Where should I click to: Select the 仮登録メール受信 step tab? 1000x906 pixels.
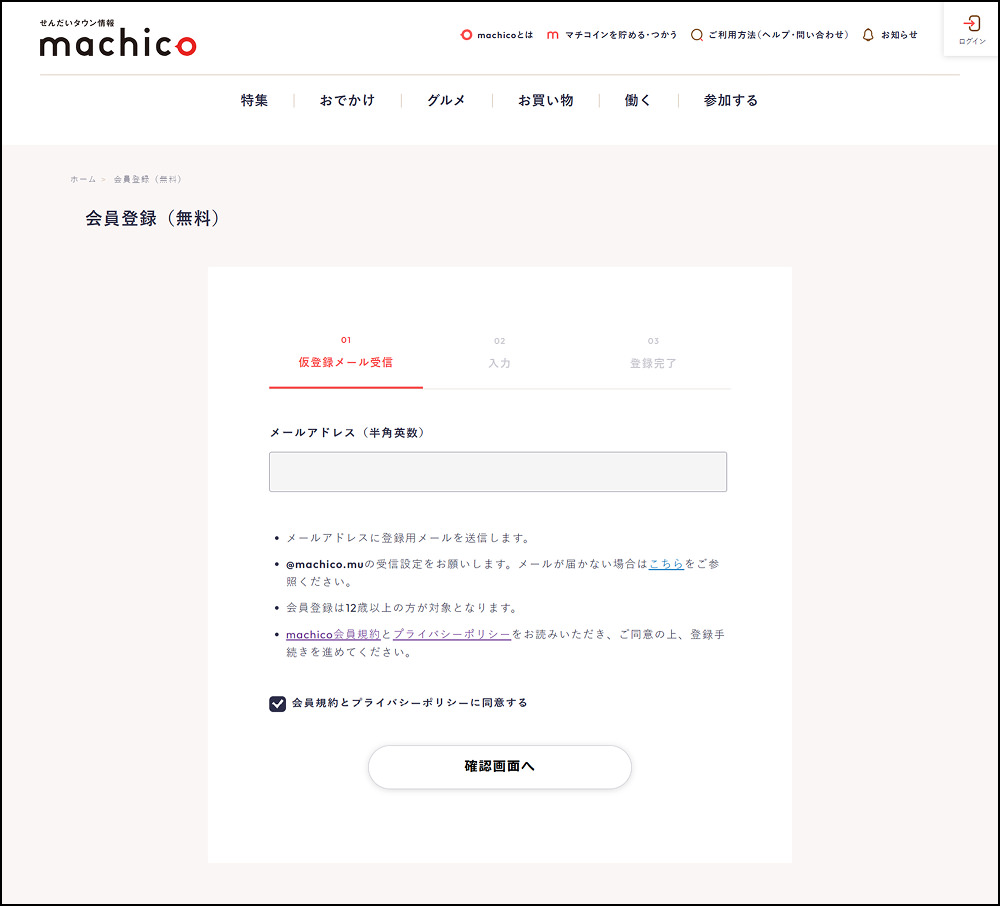(345, 362)
